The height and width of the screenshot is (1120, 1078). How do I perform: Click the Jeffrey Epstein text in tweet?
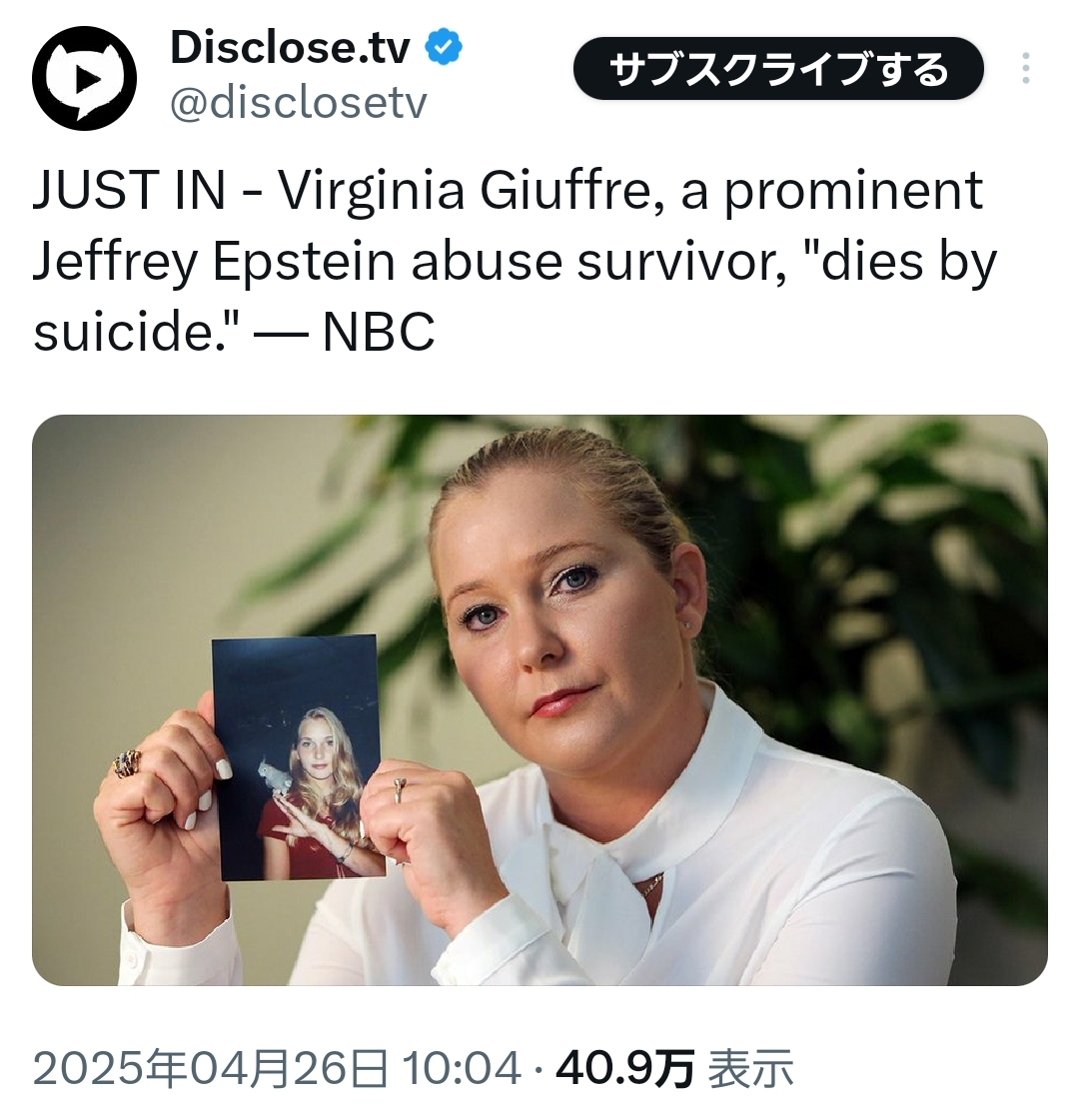pos(214,262)
